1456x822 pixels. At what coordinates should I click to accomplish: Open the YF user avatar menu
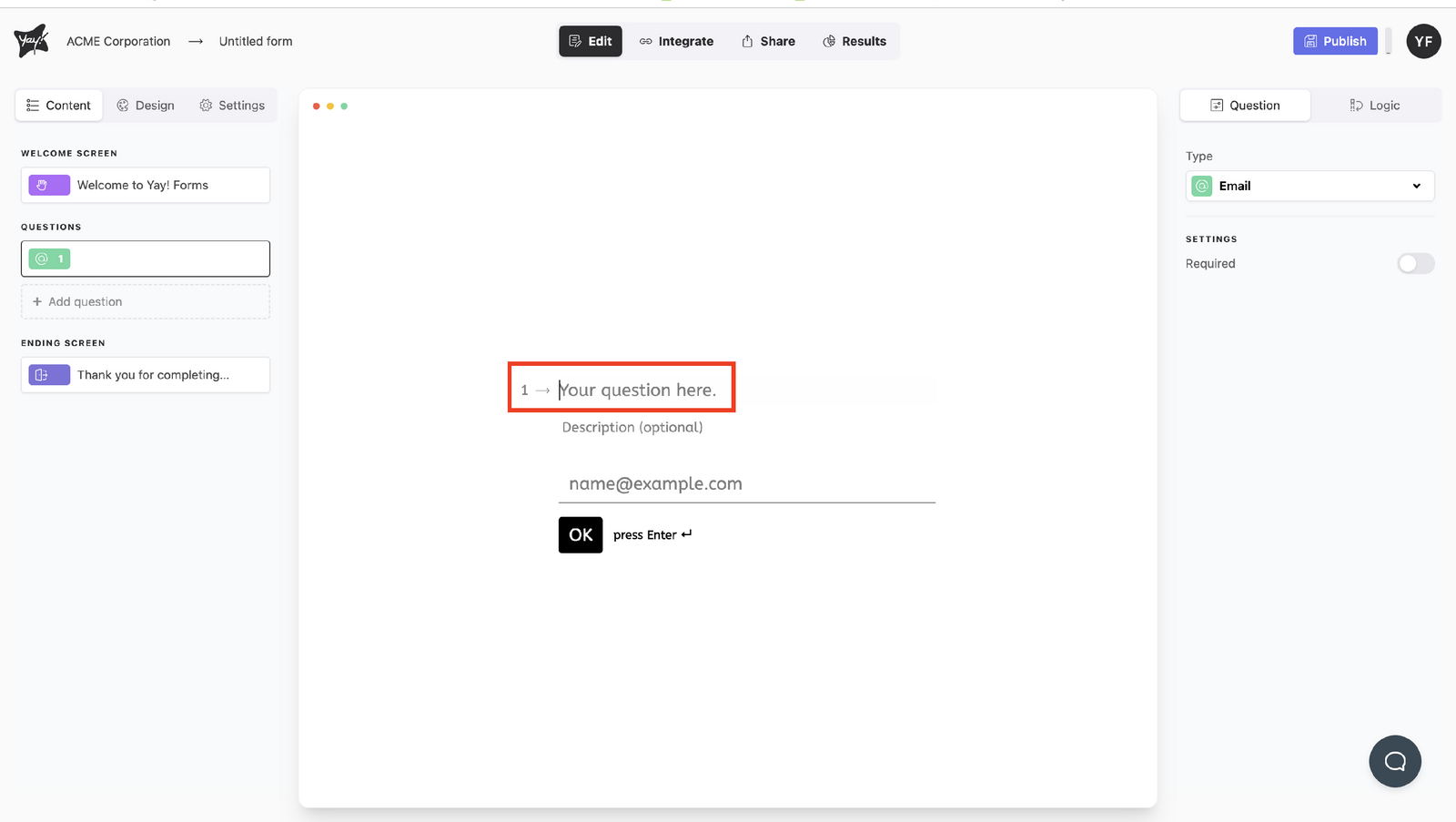[1423, 41]
